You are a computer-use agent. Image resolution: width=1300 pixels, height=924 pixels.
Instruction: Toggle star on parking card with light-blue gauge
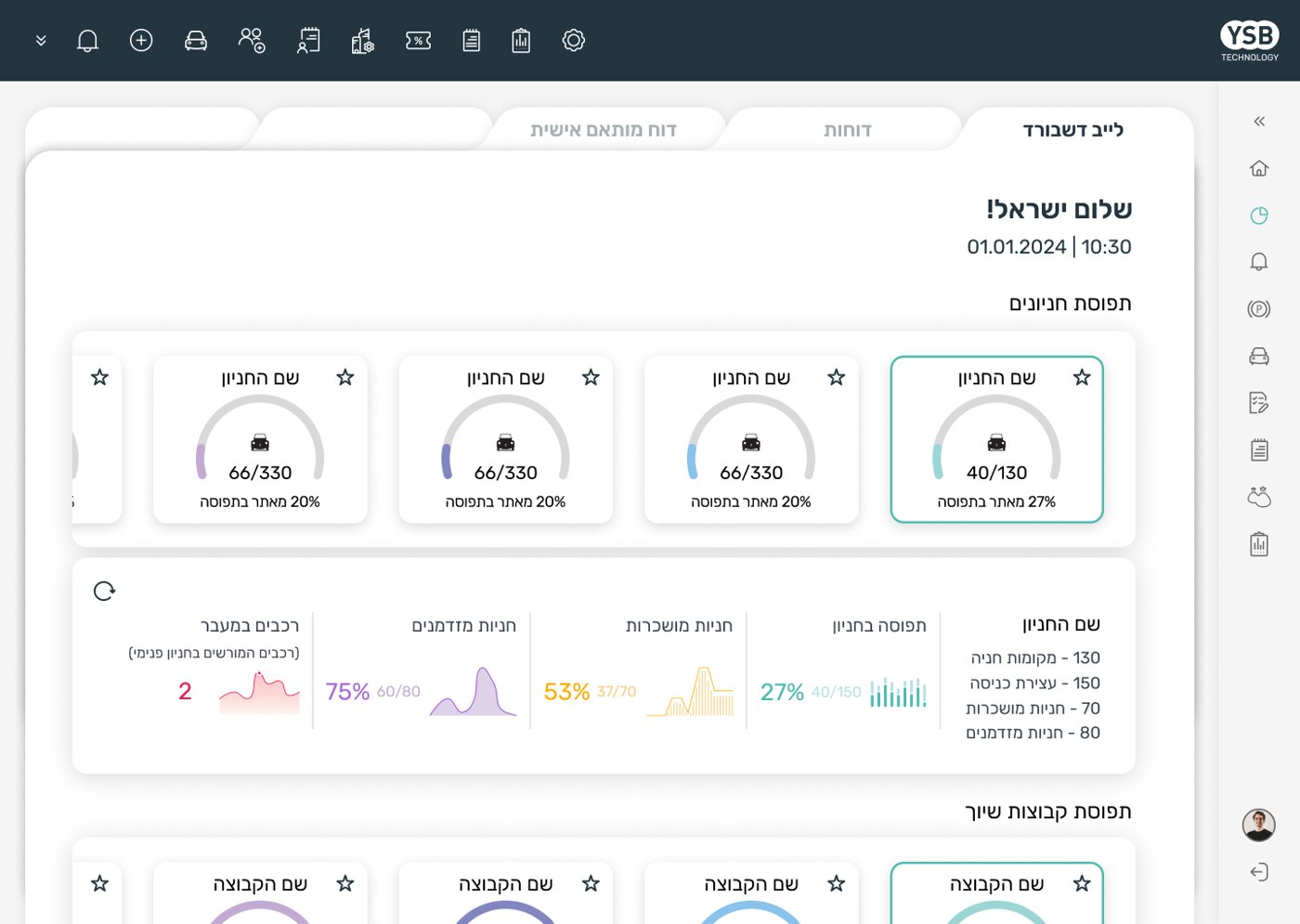pyautogui.click(x=837, y=377)
